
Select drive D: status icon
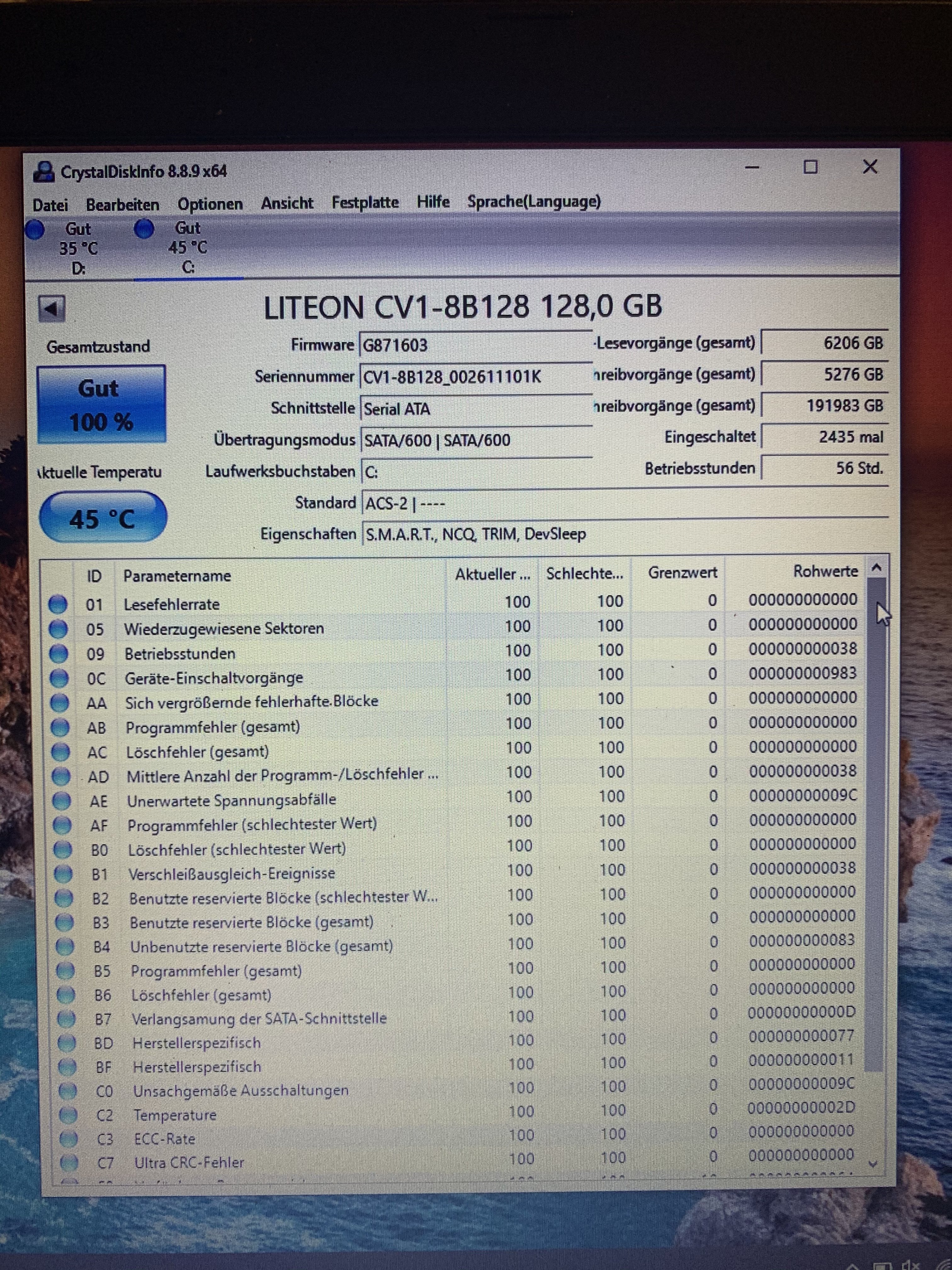tap(36, 230)
